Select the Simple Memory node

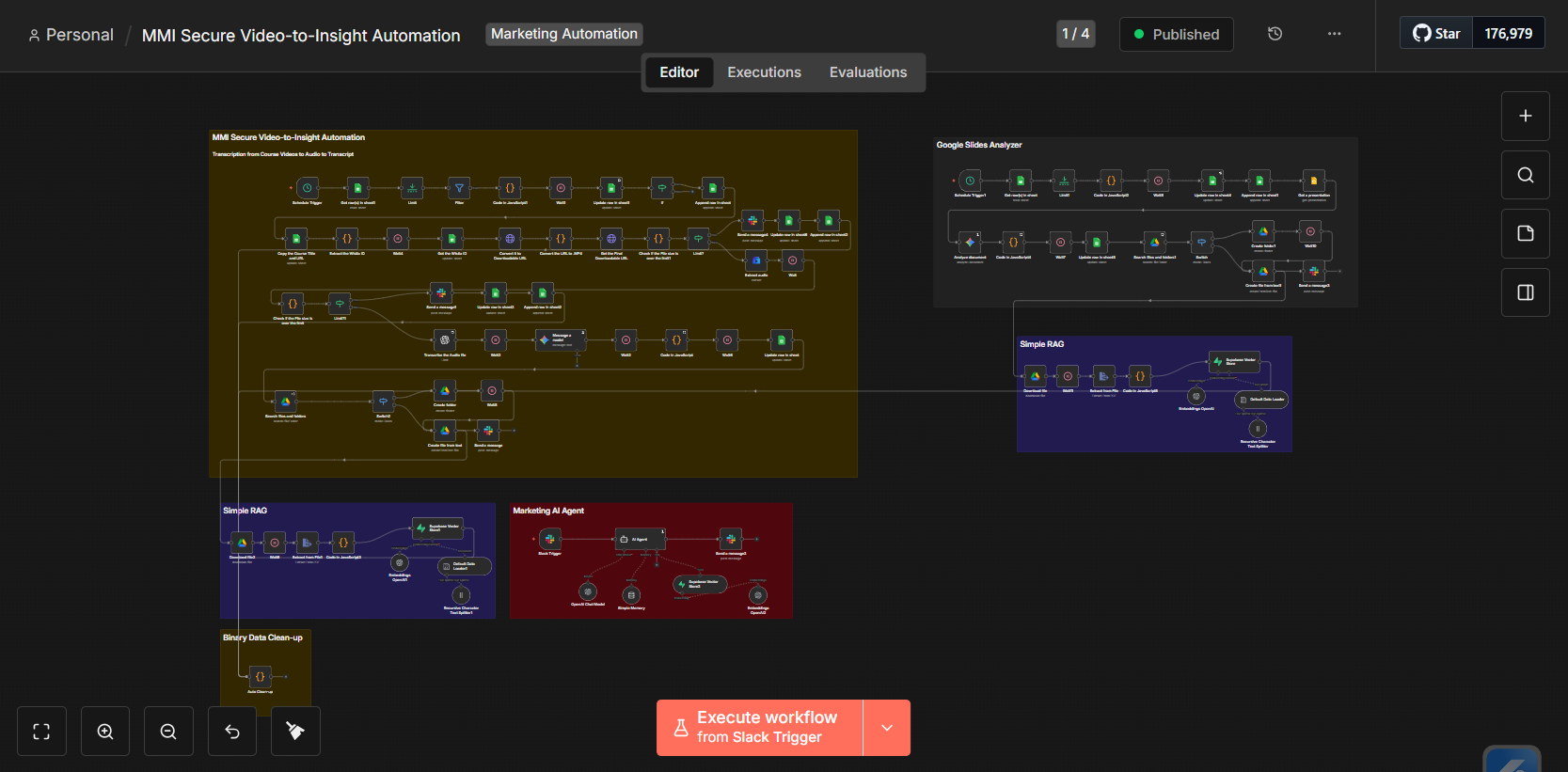coord(631,595)
